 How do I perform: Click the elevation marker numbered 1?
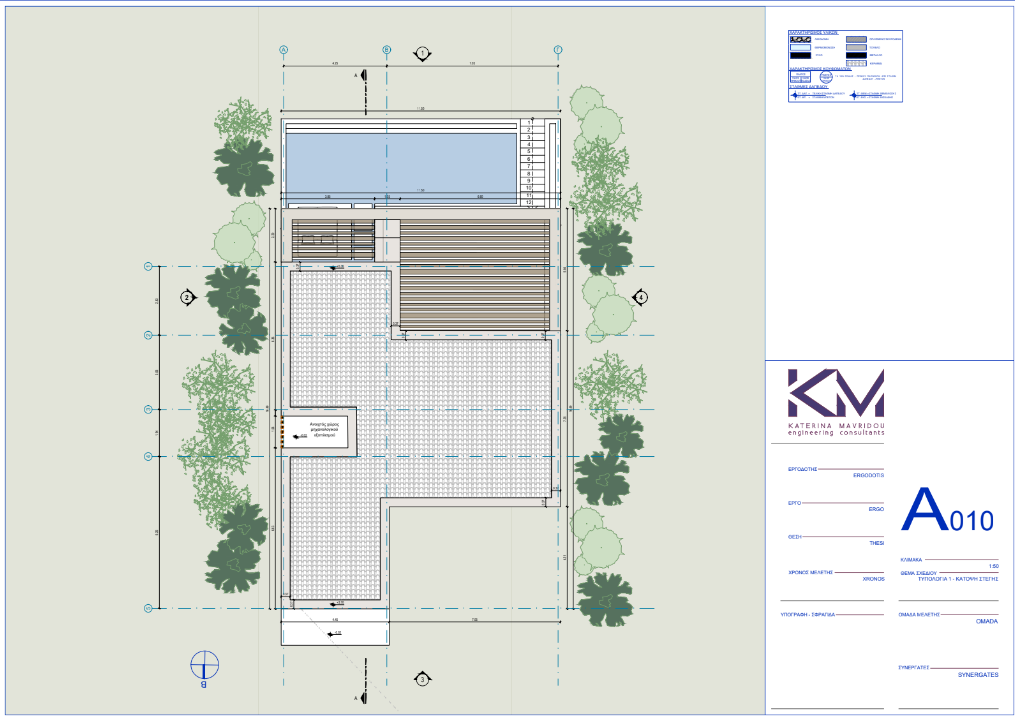click(423, 51)
